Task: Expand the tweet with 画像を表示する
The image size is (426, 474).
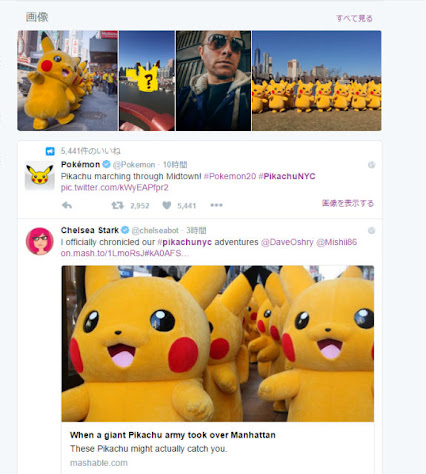Action: click(x=348, y=203)
